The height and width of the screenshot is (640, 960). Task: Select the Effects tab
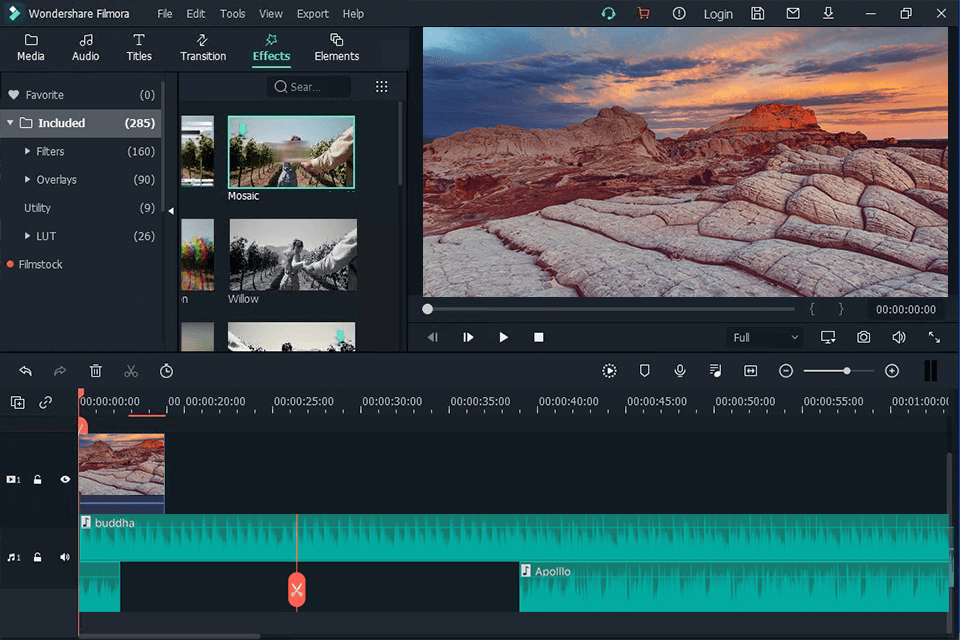point(271,48)
